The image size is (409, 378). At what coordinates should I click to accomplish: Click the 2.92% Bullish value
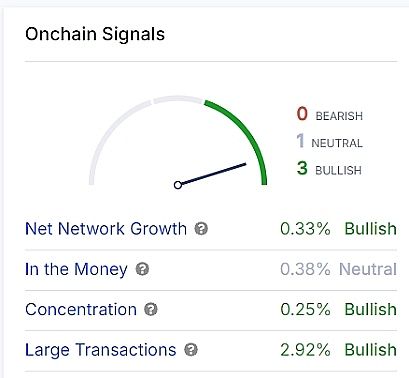click(338, 350)
